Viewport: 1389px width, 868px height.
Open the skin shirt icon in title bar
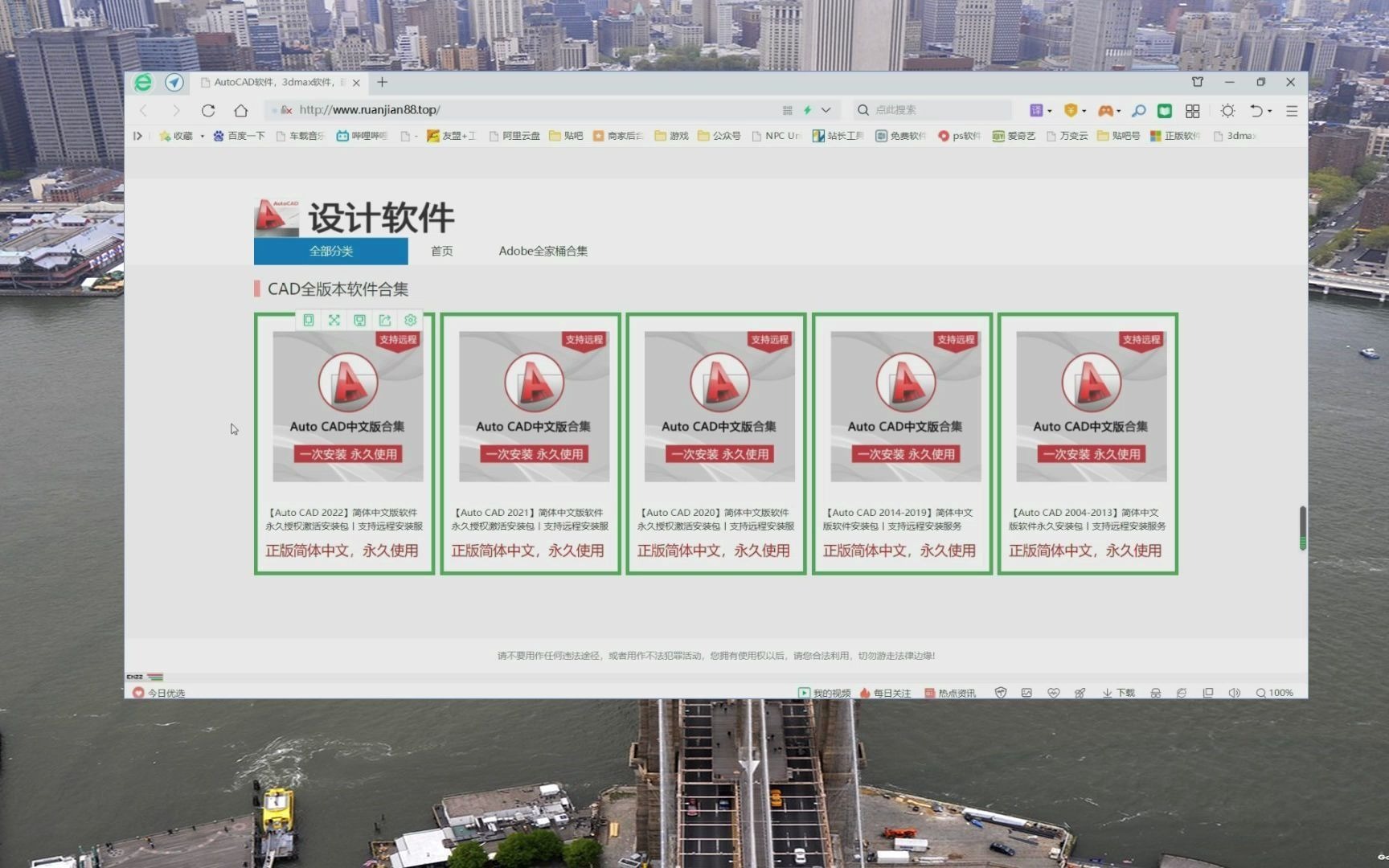coord(1198,82)
